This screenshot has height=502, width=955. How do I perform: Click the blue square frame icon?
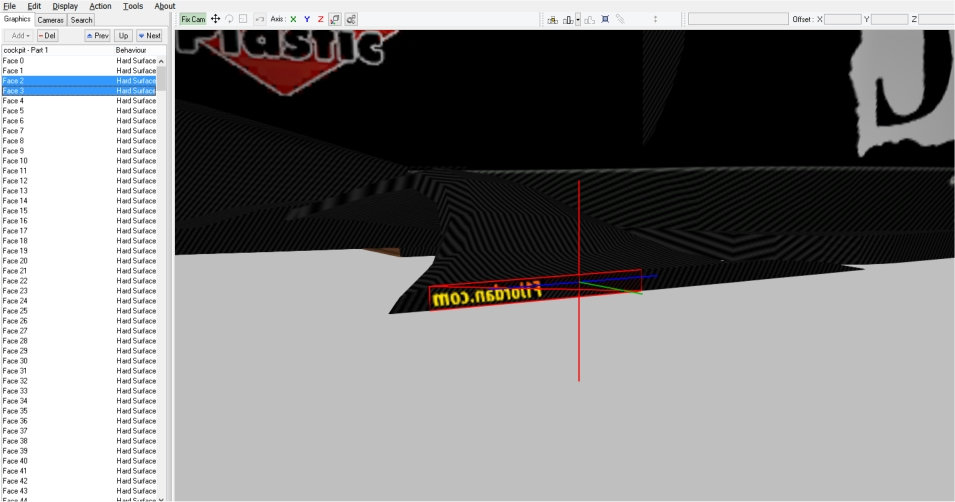605,19
